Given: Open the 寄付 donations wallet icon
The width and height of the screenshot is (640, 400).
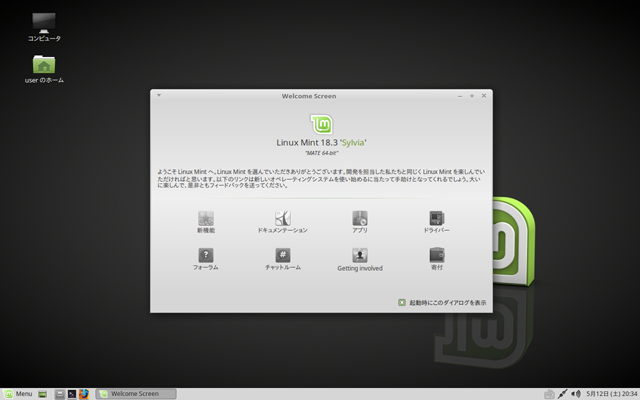Looking at the screenshot, I should 437,256.
